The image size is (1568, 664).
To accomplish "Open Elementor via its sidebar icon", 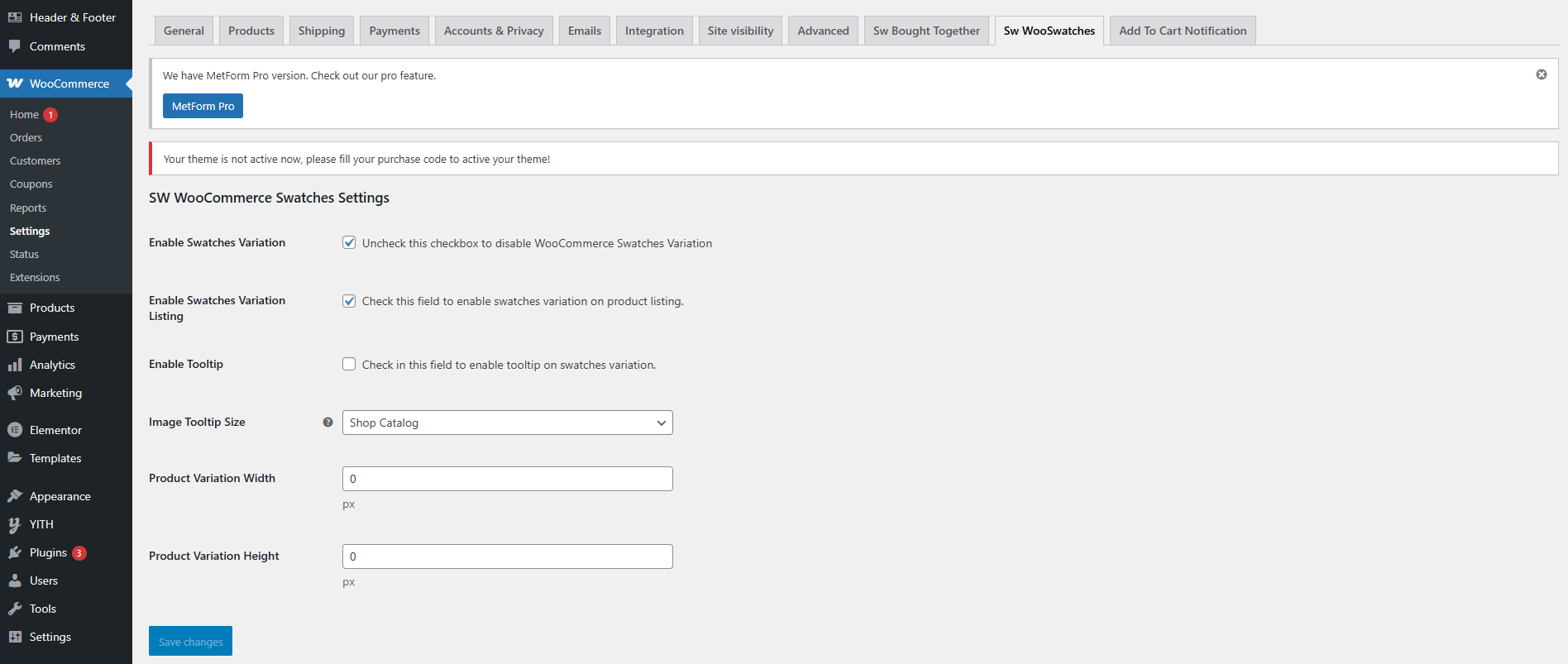I will pos(15,430).
